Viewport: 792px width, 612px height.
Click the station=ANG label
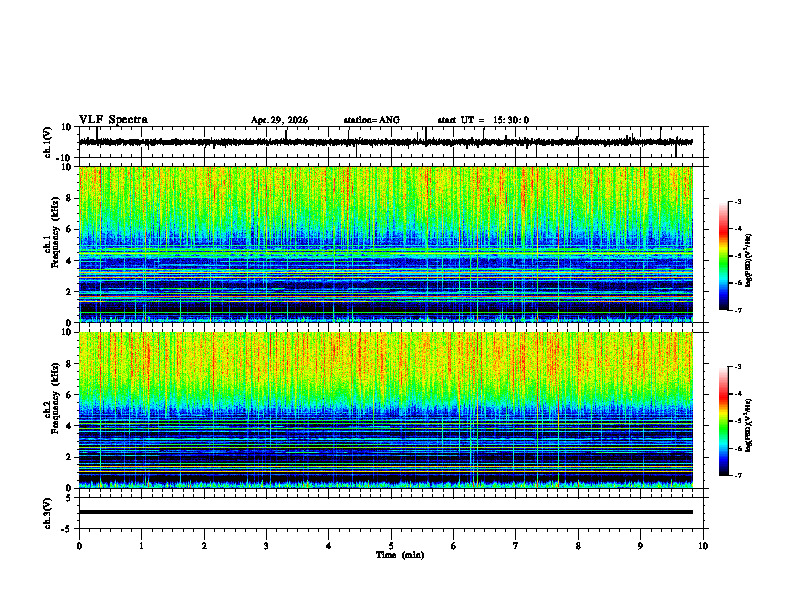(372, 120)
